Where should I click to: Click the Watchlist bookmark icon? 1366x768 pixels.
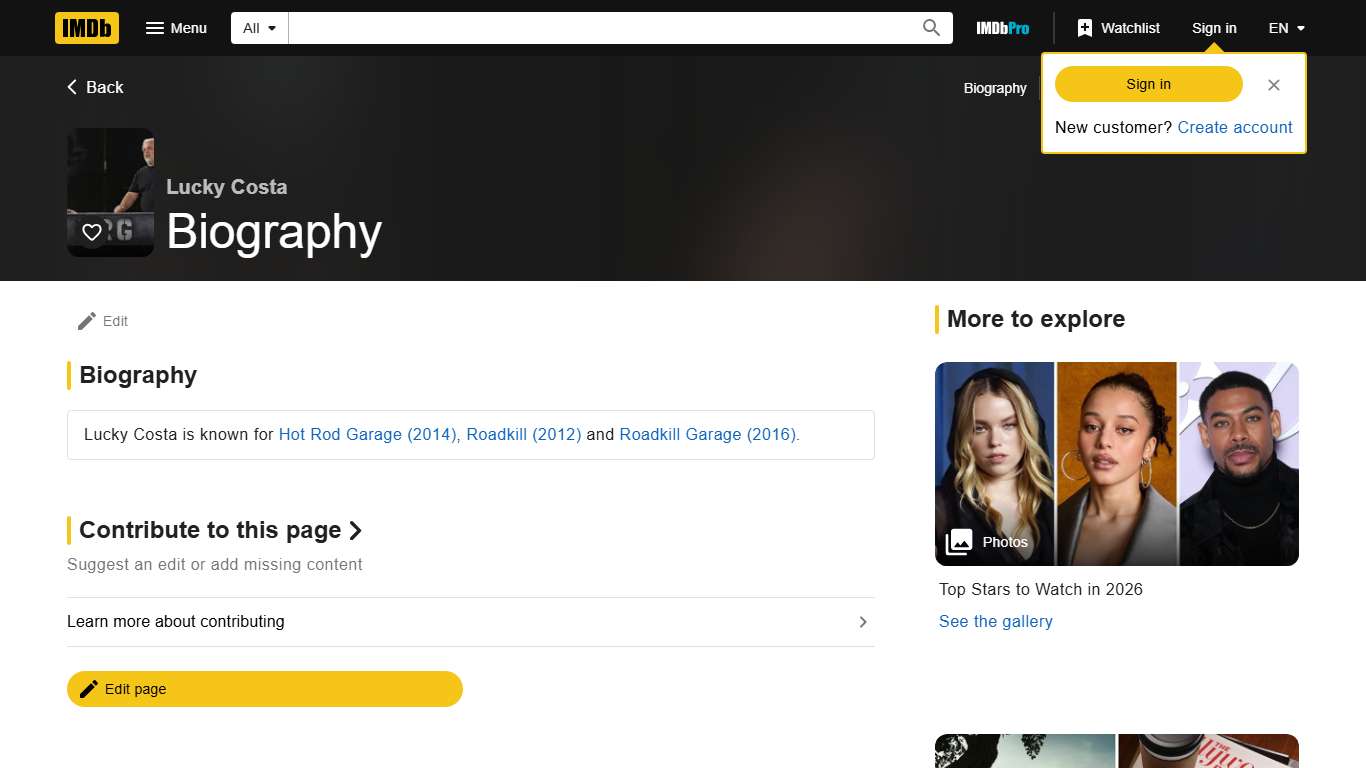tap(1085, 28)
